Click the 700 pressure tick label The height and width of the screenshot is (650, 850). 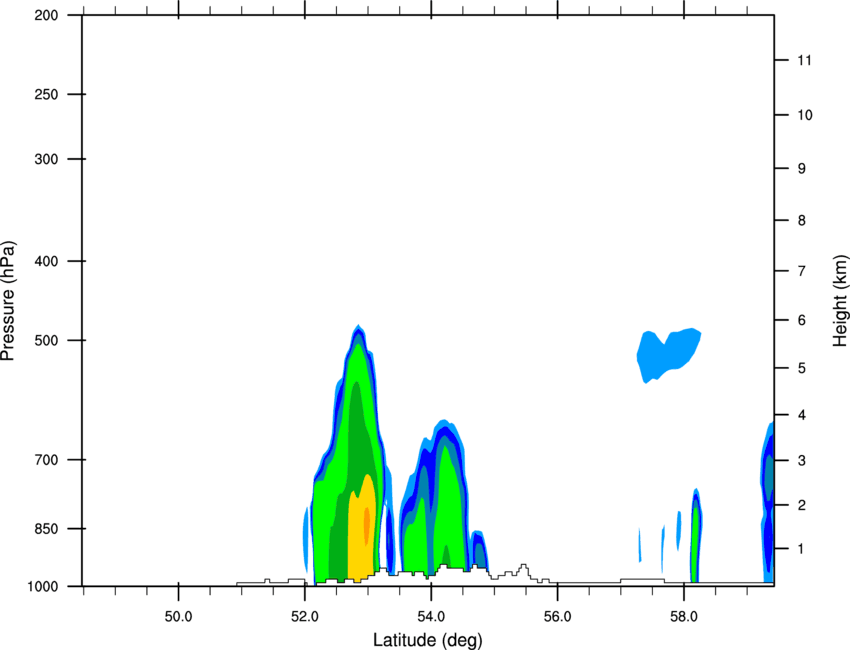pyautogui.click(x=46, y=460)
